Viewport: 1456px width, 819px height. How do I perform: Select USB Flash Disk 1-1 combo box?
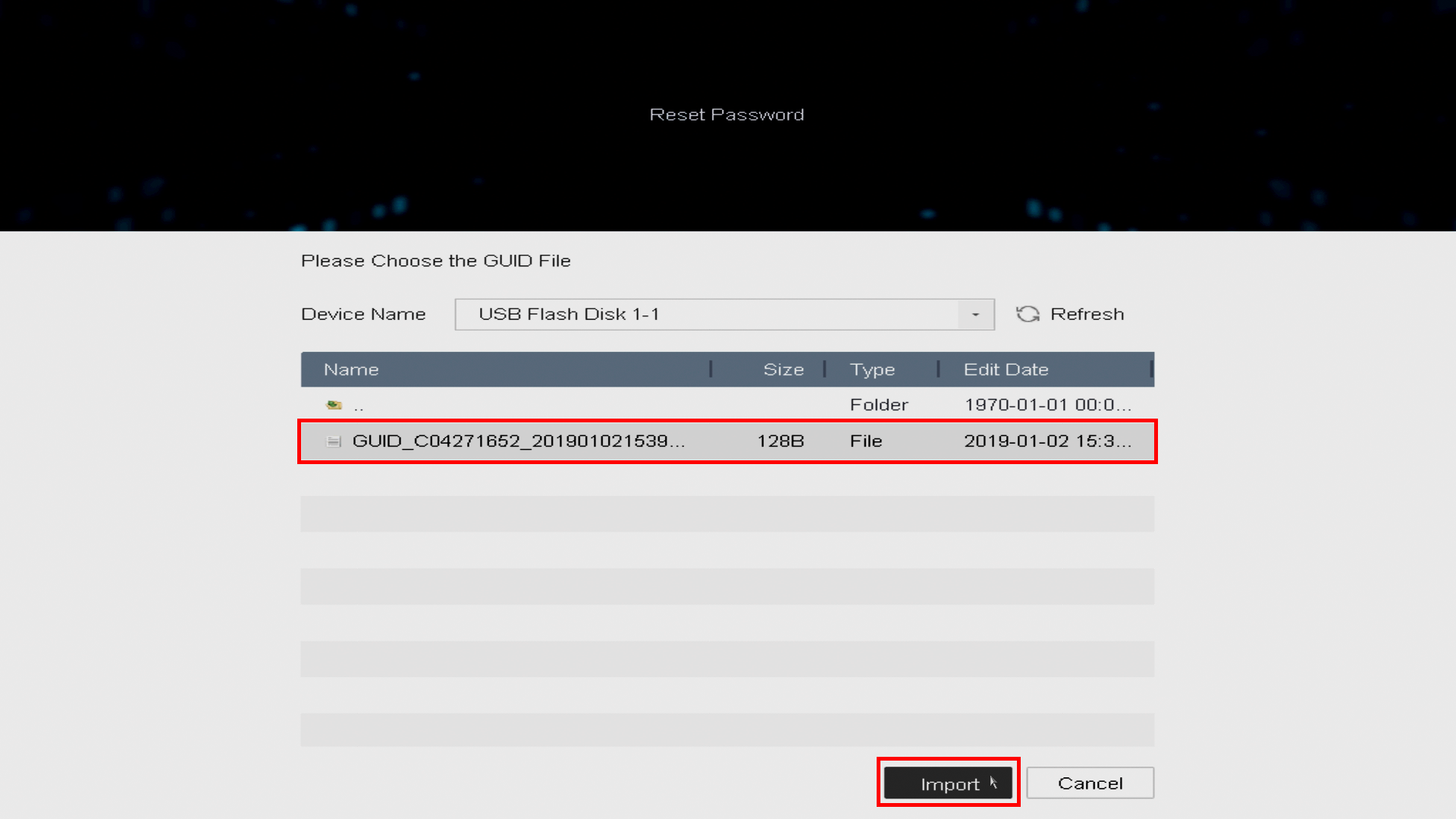pyautogui.click(x=724, y=315)
